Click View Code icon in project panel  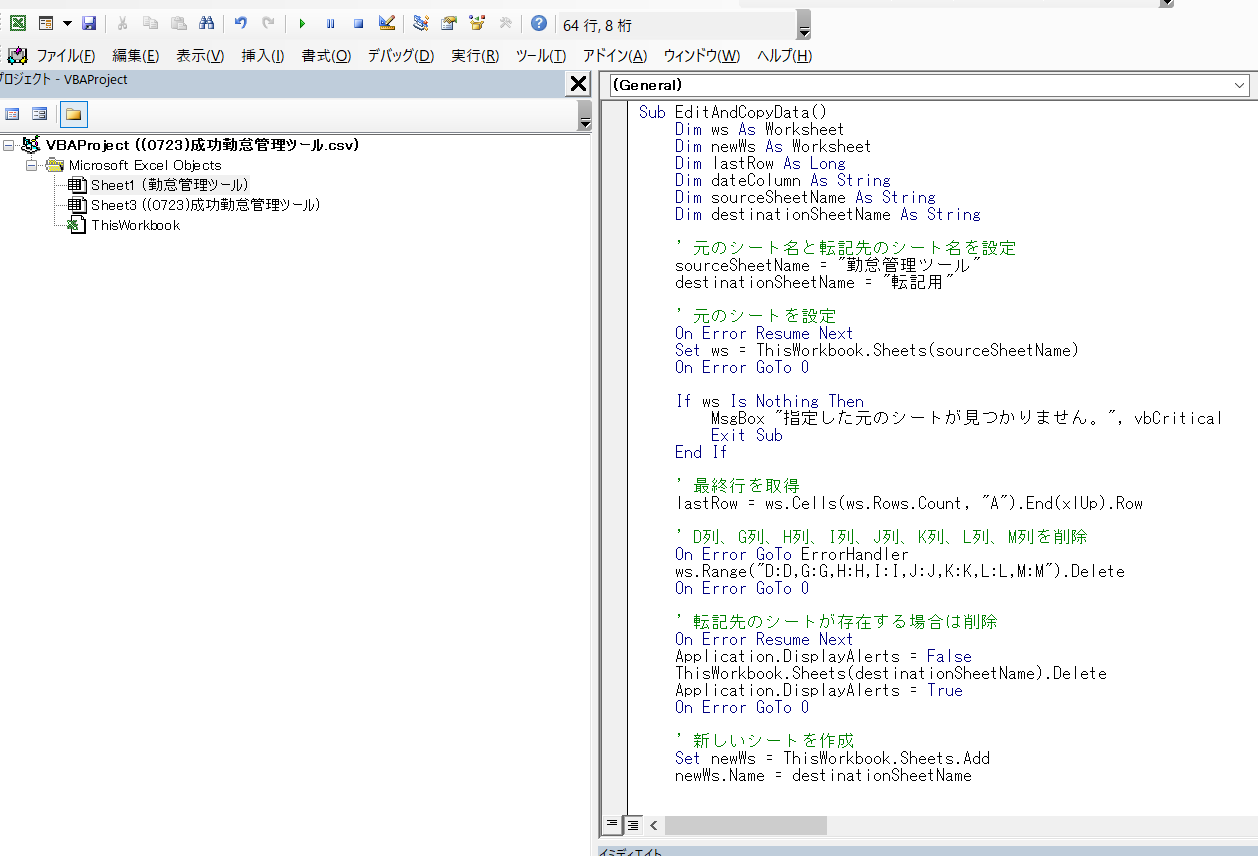[13, 114]
